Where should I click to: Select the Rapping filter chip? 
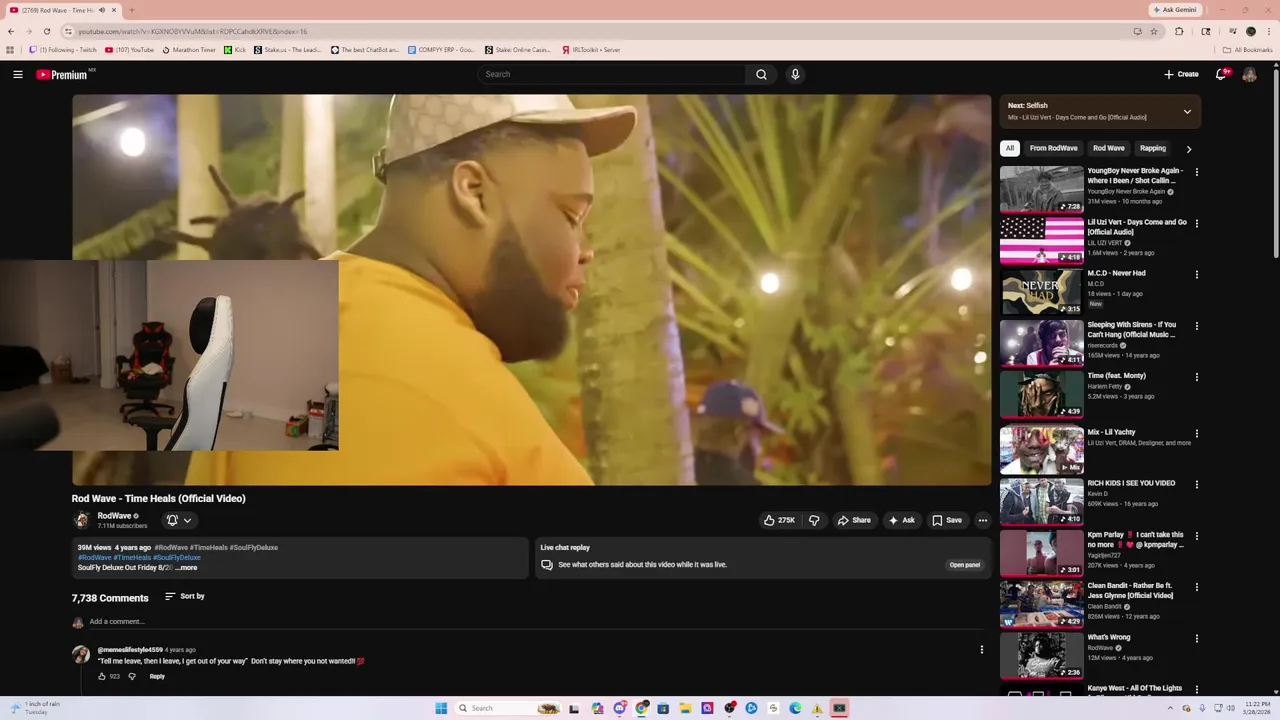point(1153,148)
